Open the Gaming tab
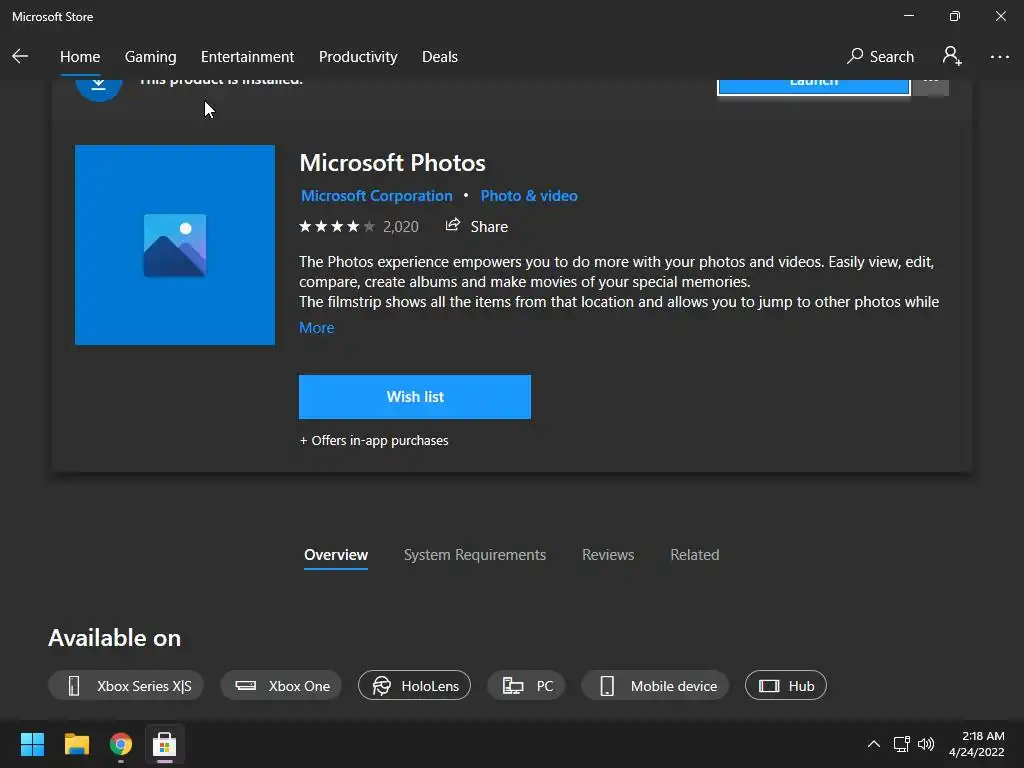Viewport: 1024px width, 768px height. (150, 57)
